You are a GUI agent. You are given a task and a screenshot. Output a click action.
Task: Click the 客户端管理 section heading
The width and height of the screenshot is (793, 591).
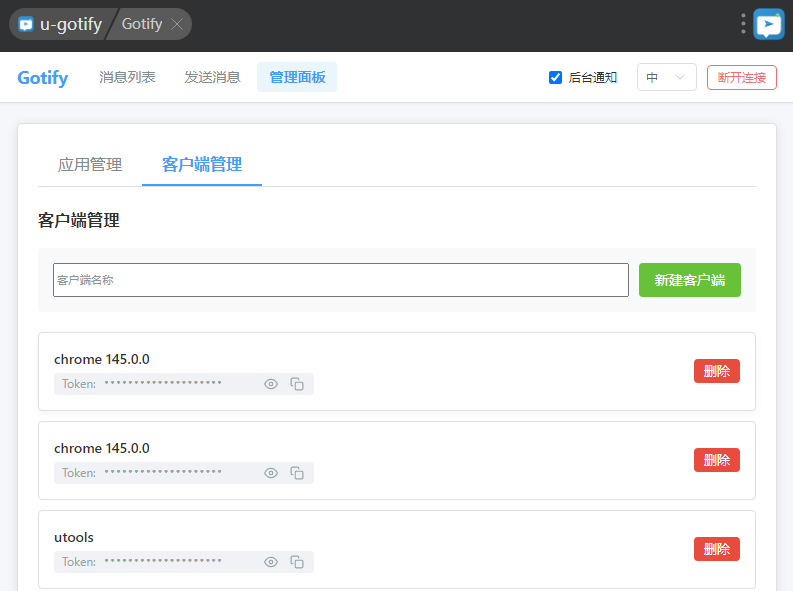pos(79,220)
